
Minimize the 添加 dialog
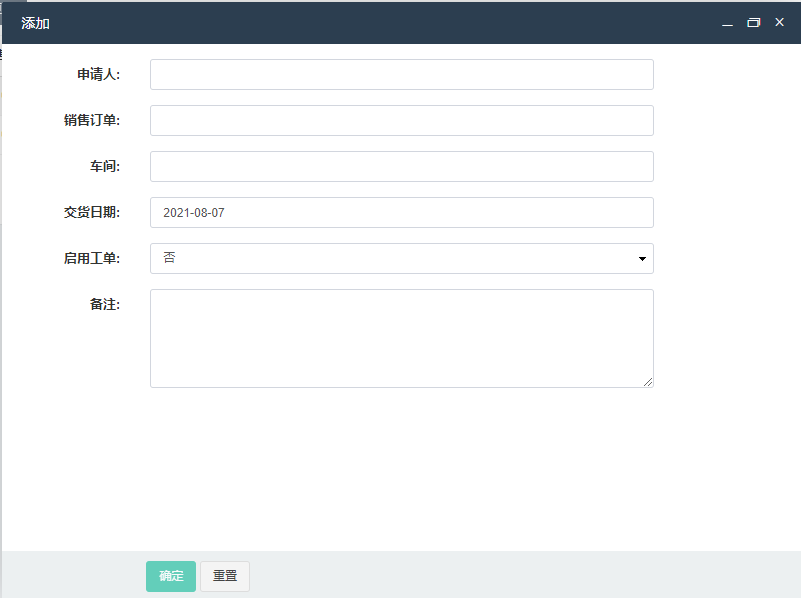(x=727, y=23)
